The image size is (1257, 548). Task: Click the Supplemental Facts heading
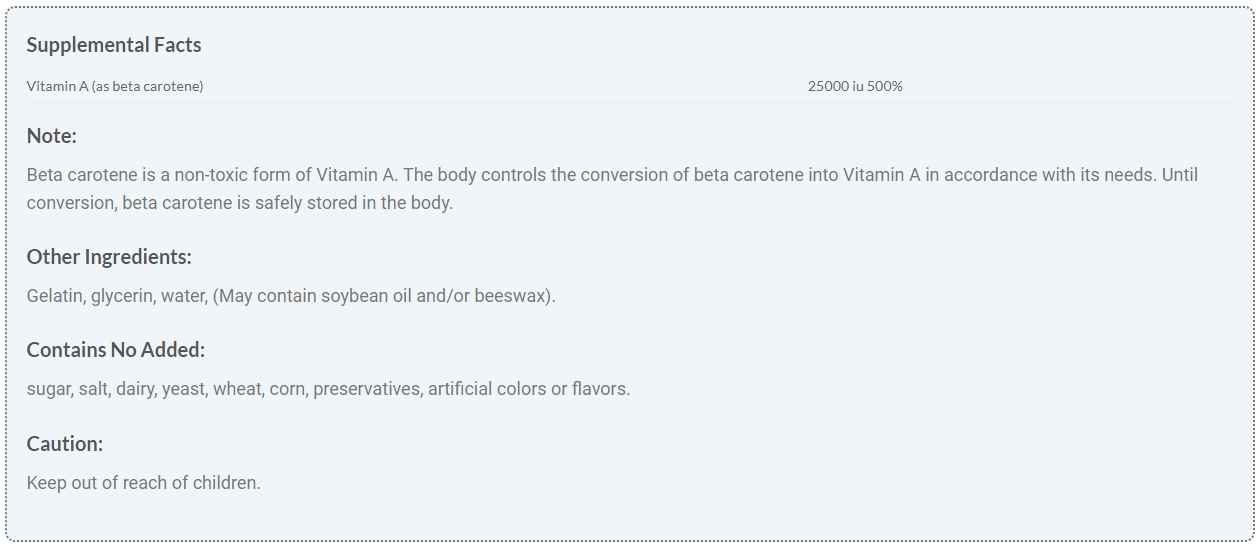coord(114,45)
